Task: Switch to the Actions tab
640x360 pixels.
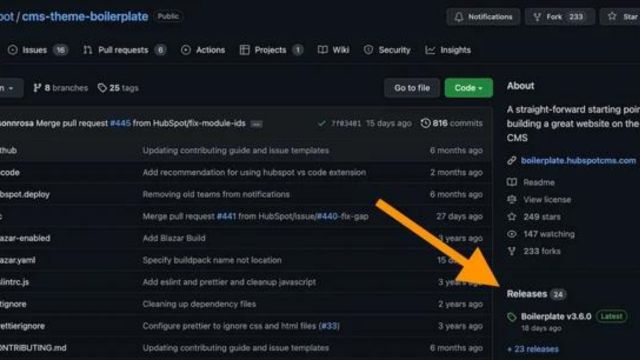Action: (x=203, y=50)
